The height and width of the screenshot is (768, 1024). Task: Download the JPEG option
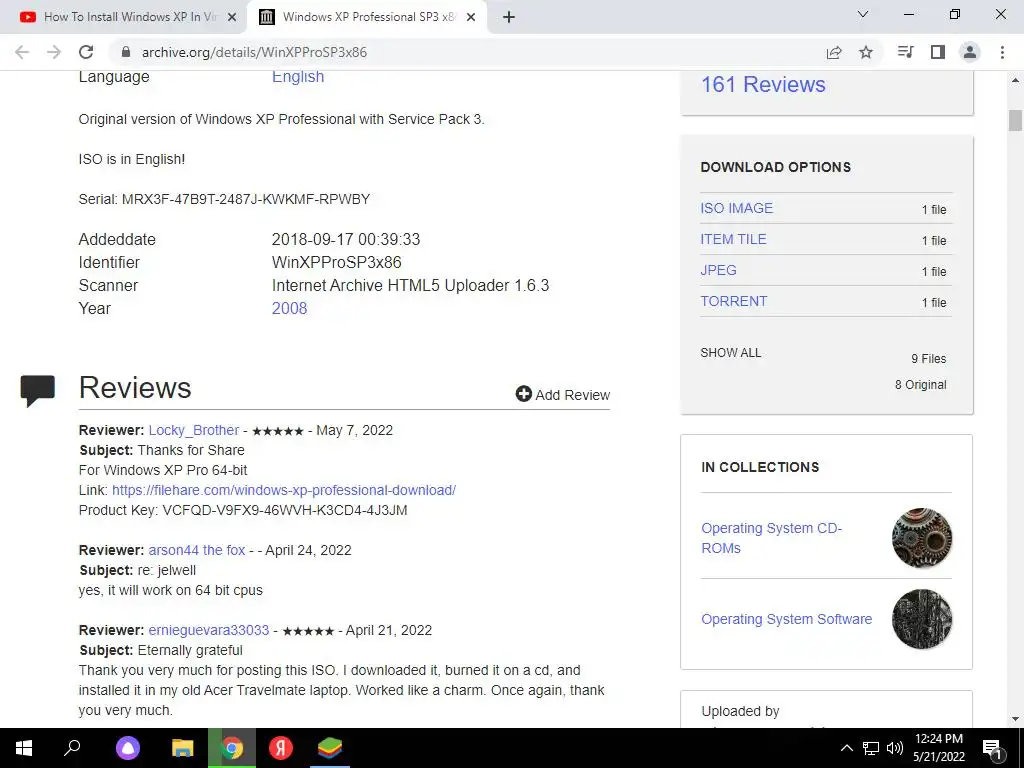pos(718,270)
